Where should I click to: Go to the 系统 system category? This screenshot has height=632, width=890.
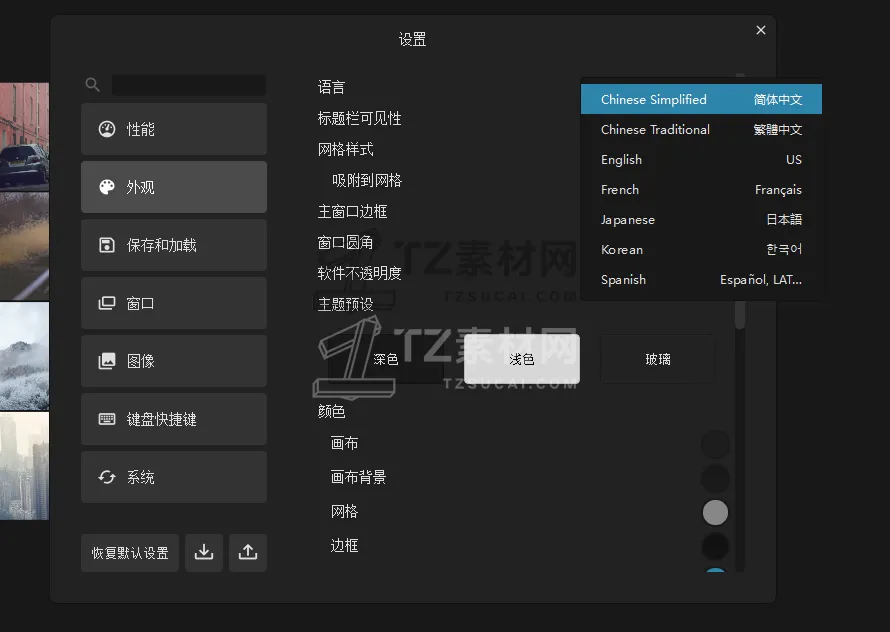174,477
